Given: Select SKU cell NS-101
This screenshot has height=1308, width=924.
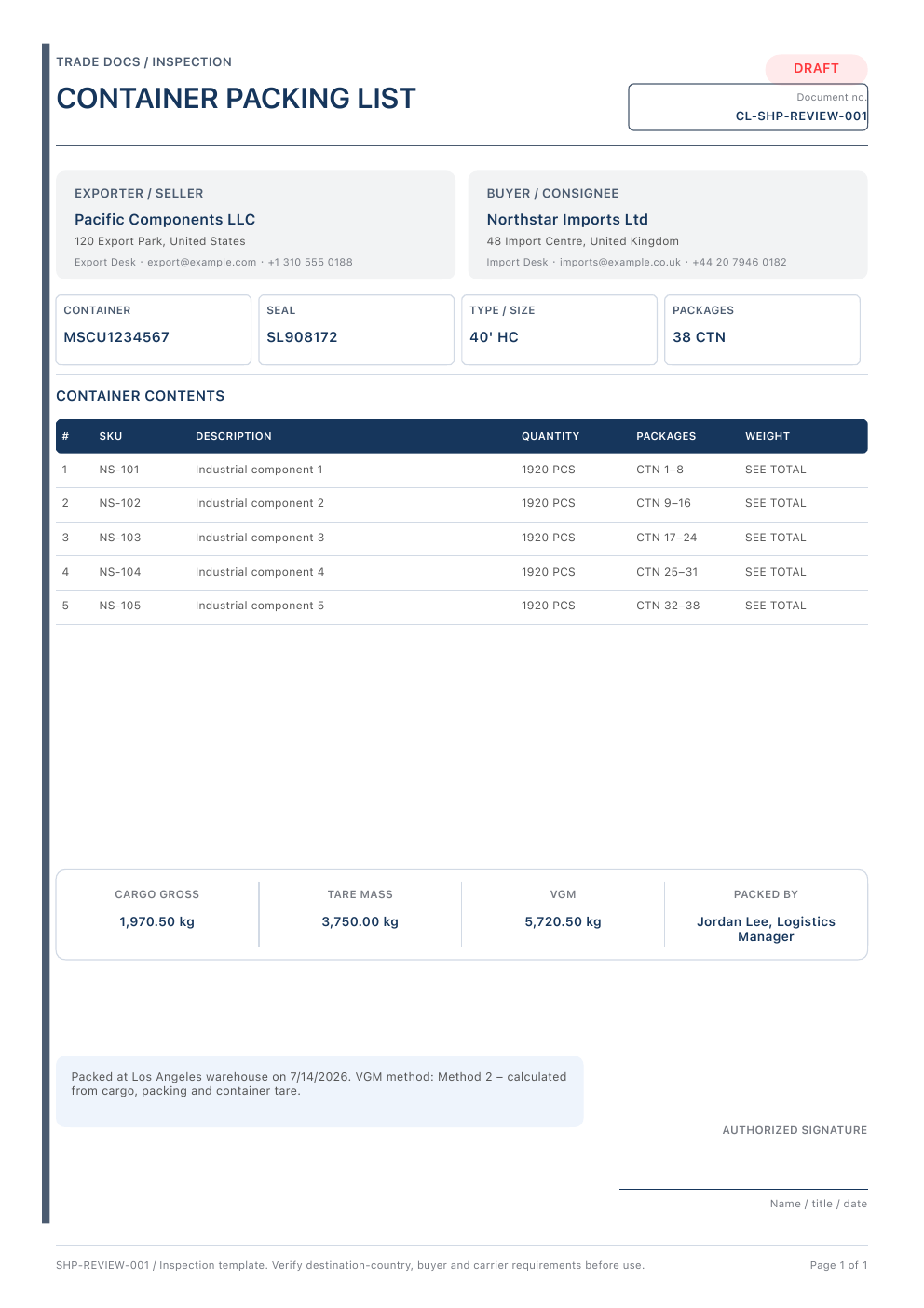Looking at the screenshot, I should (119, 470).
